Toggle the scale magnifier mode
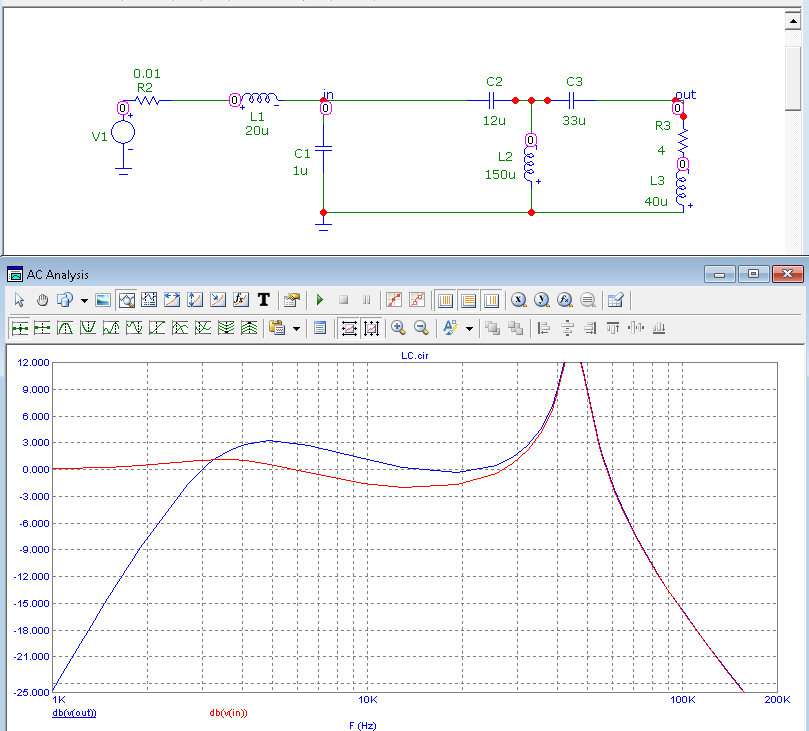 126,300
